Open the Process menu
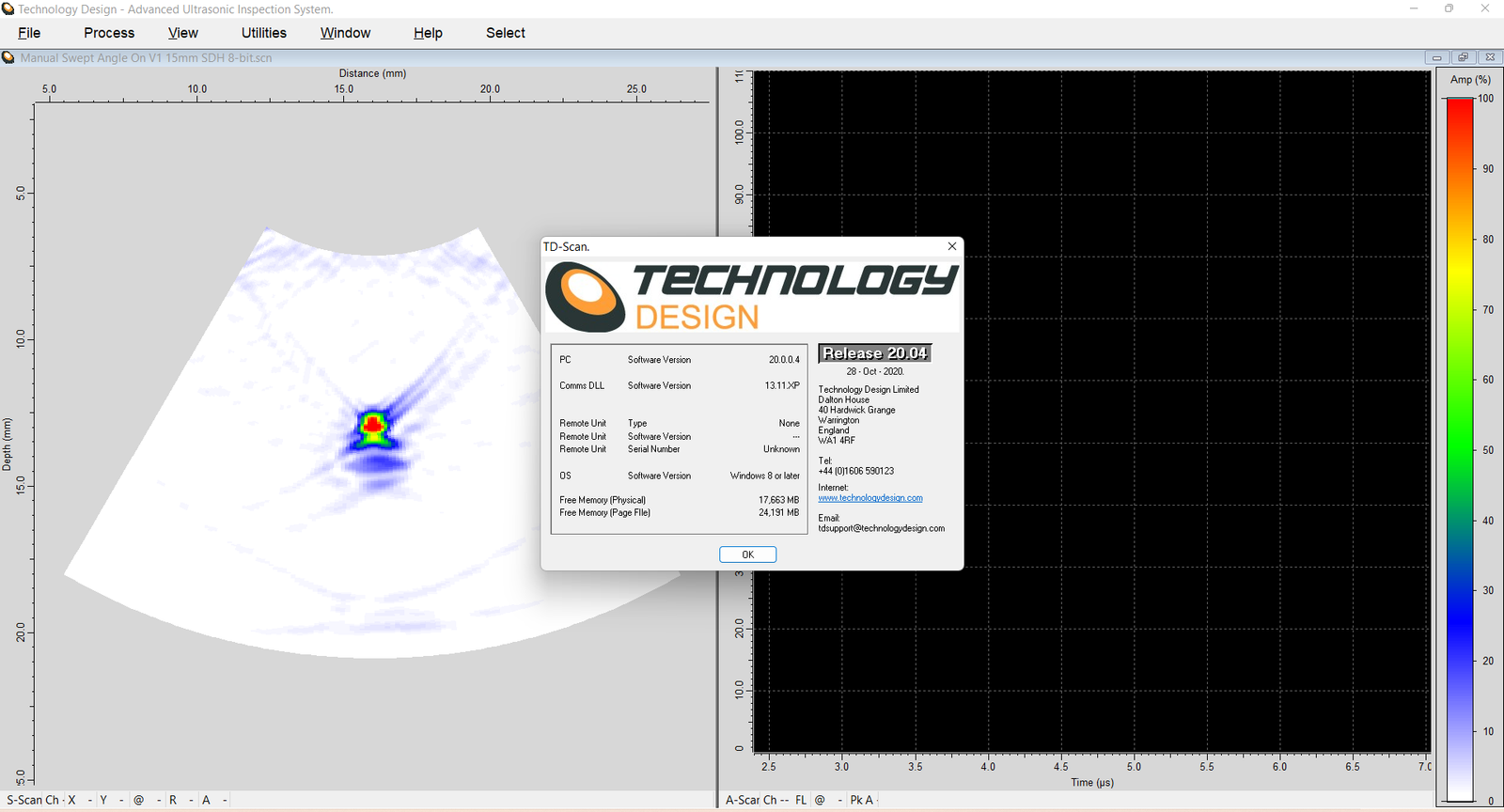 pos(109,33)
